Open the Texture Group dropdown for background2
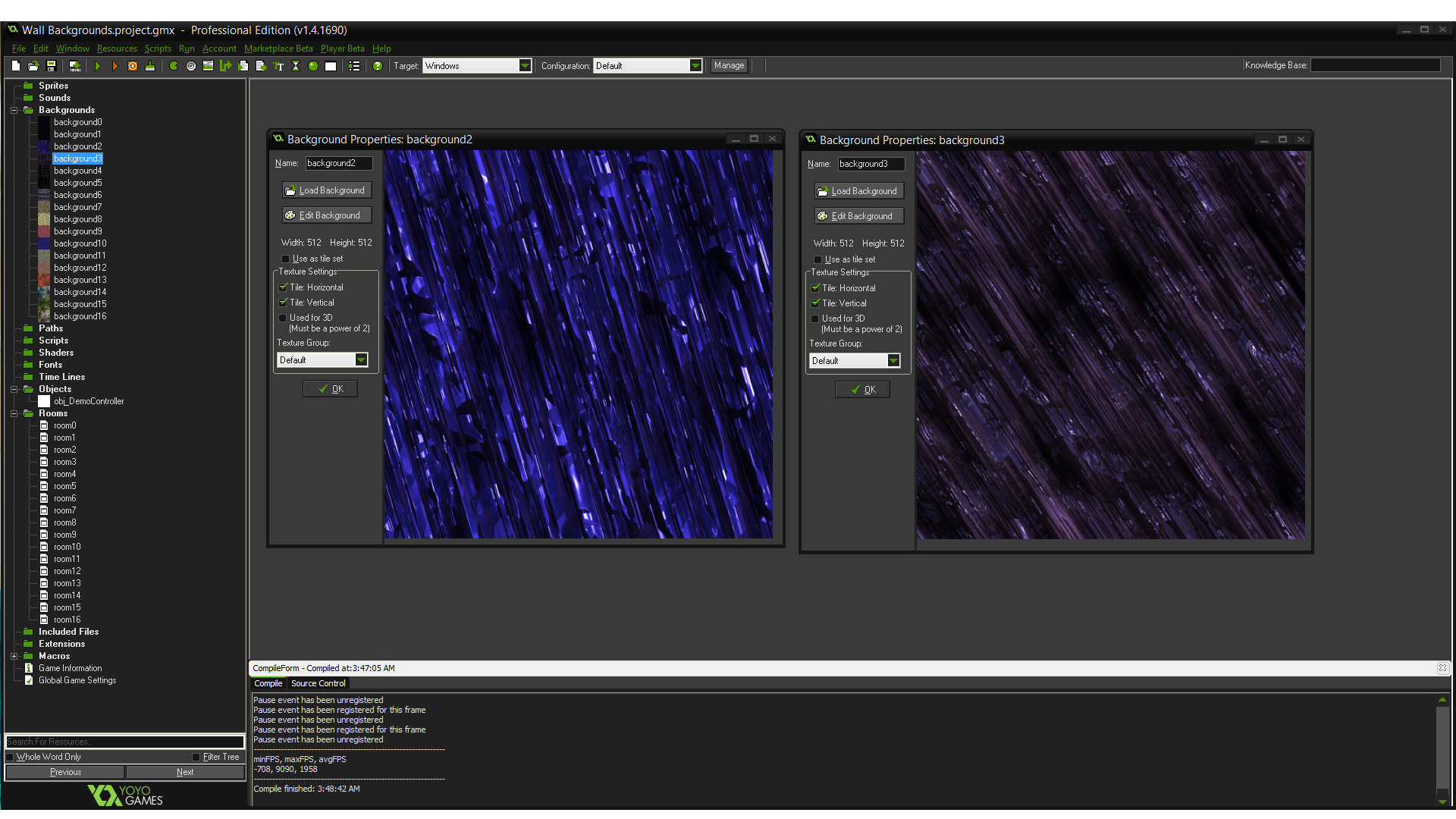The height and width of the screenshot is (819, 1456). pyautogui.click(x=362, y=359)
